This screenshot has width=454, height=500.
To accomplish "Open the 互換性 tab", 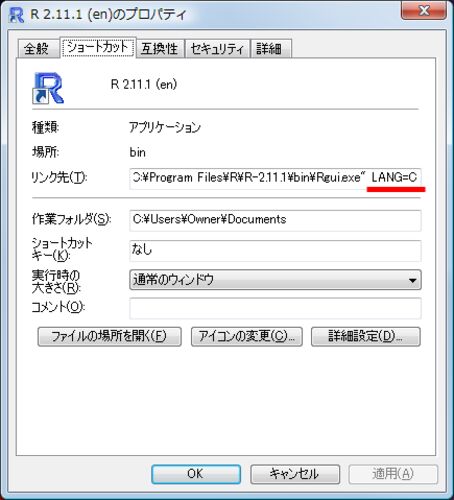I will point(160,49).
